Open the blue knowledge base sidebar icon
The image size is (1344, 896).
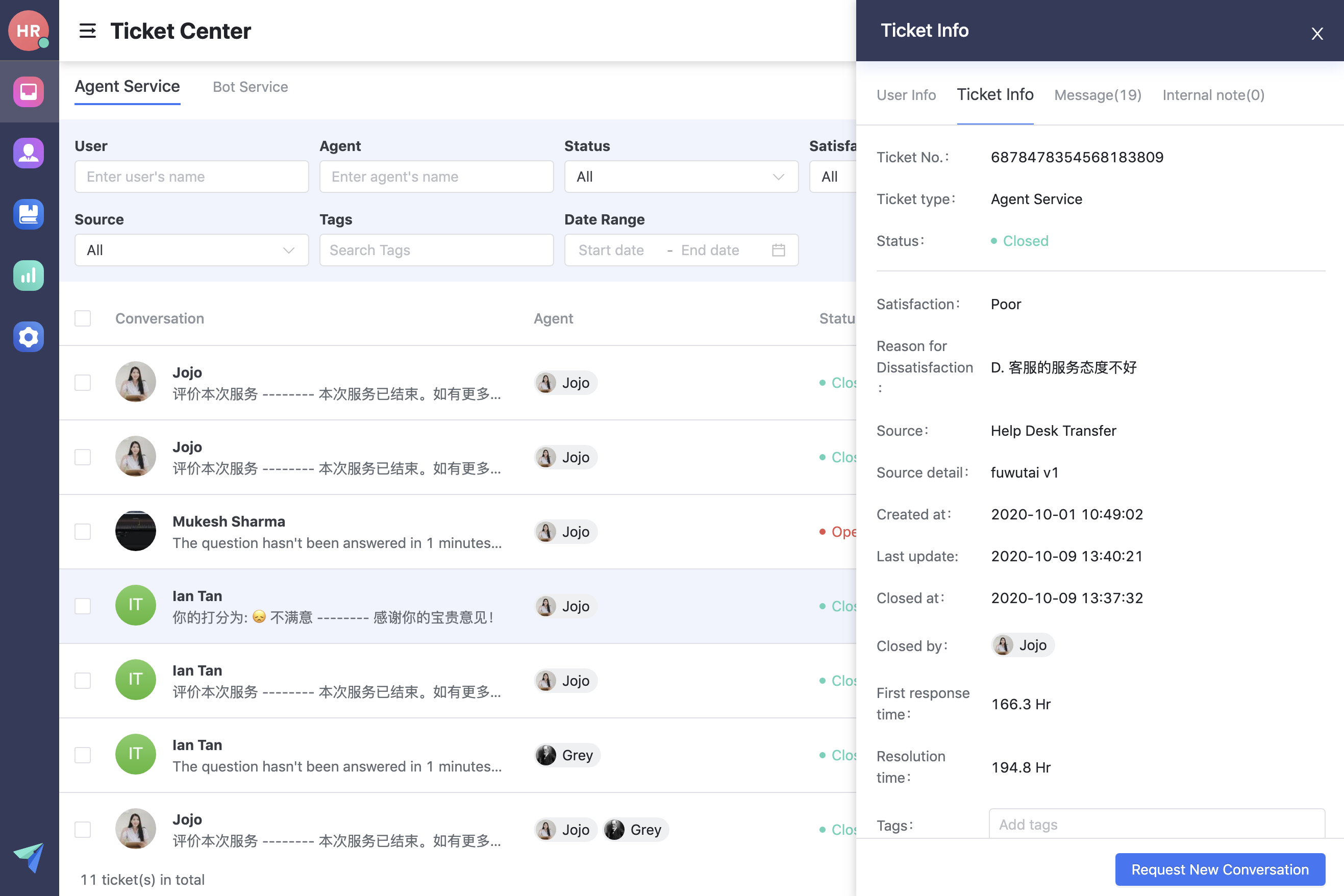click(29, 214)
